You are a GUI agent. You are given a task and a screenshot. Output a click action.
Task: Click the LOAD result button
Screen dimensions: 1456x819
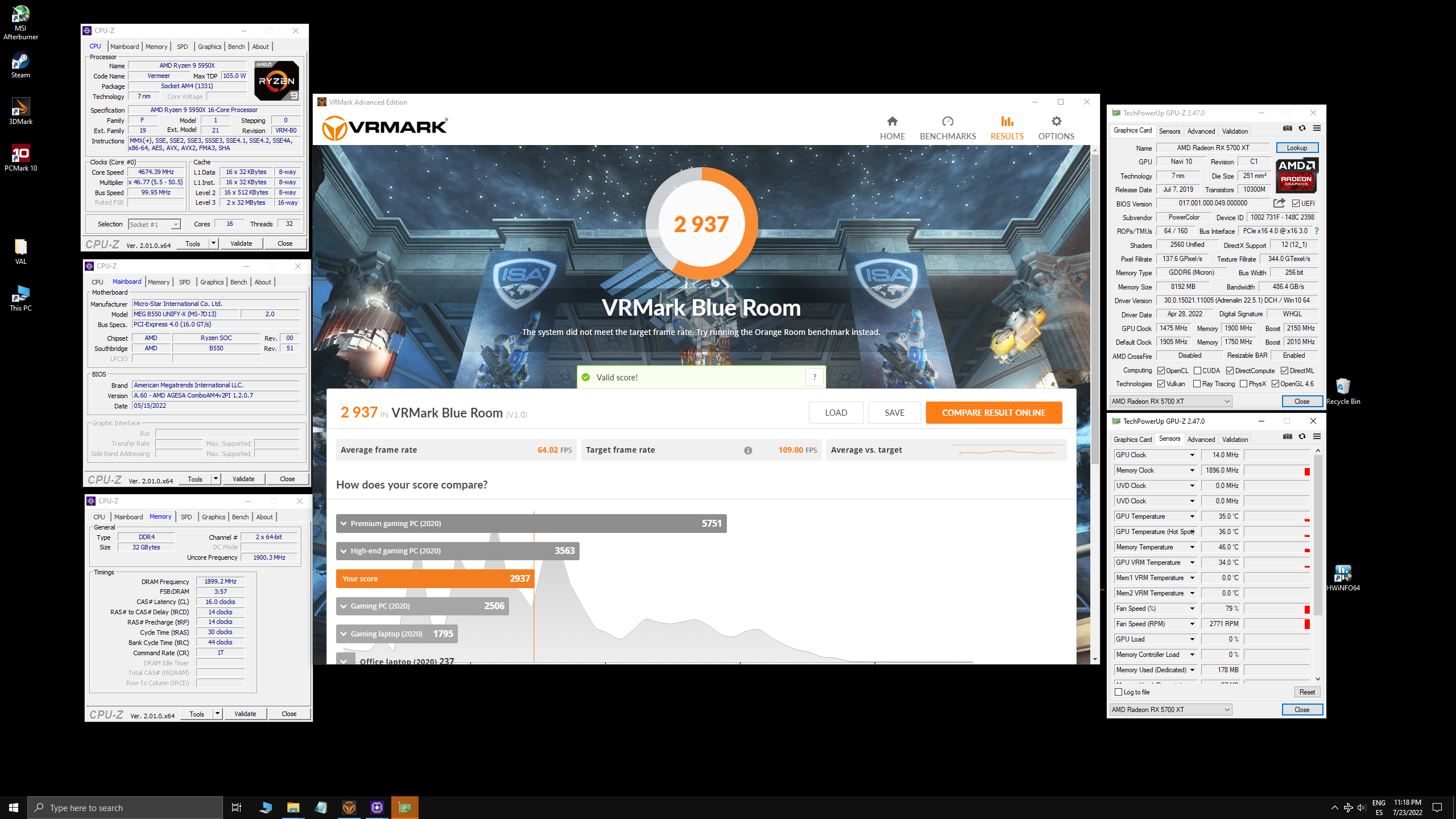coord(835,413)
